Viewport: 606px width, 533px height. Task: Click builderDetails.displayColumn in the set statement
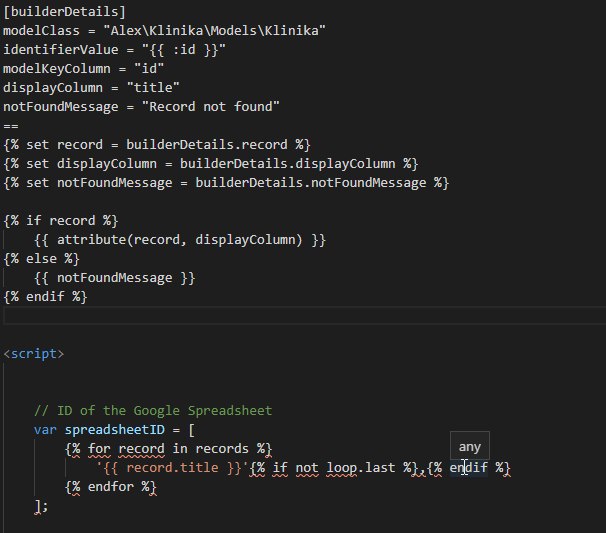coord(288,163)
